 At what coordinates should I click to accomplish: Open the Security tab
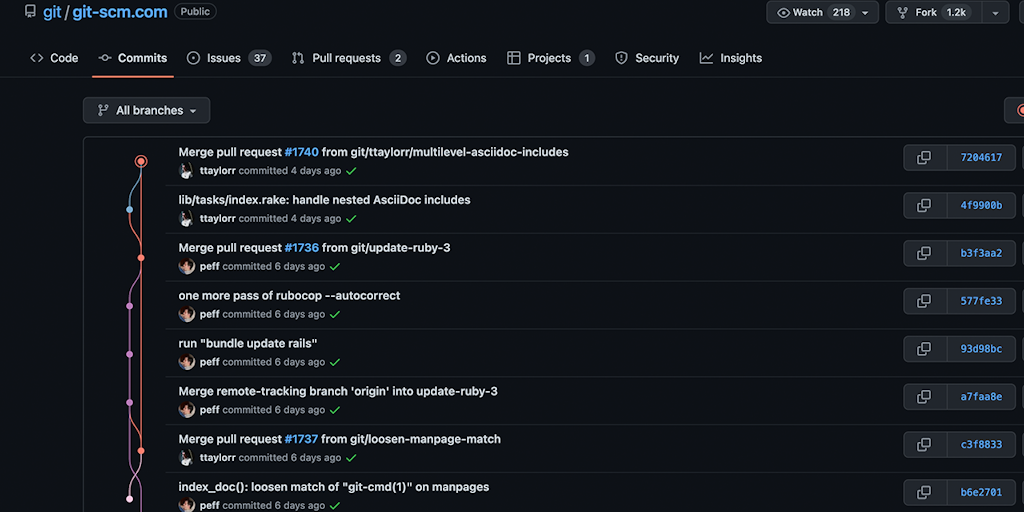[647, 58]
